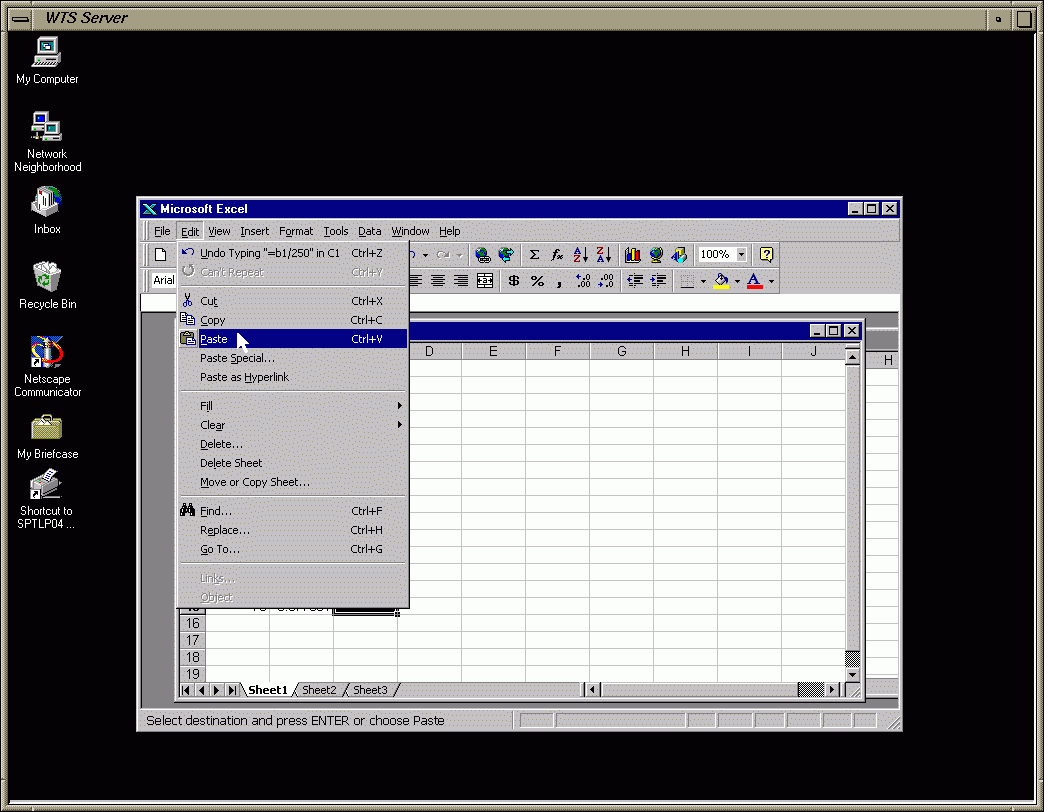The width and height of the screenshot is (1044, 812).
Task: Click the Sort Descending Z-A icon
Action: [x=603, y=255]
